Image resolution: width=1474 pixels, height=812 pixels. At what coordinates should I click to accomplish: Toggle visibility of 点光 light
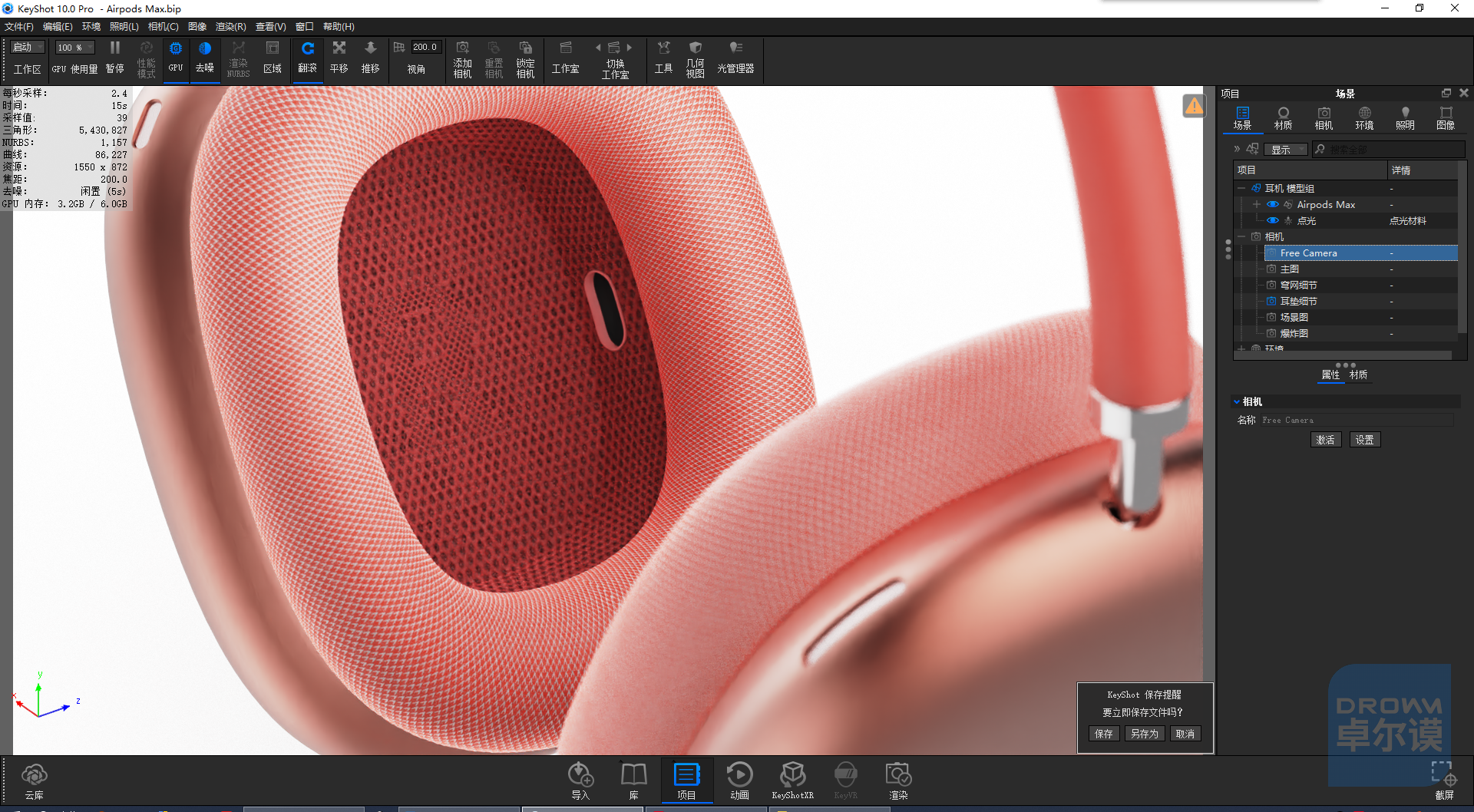[x=1272, y=220]
